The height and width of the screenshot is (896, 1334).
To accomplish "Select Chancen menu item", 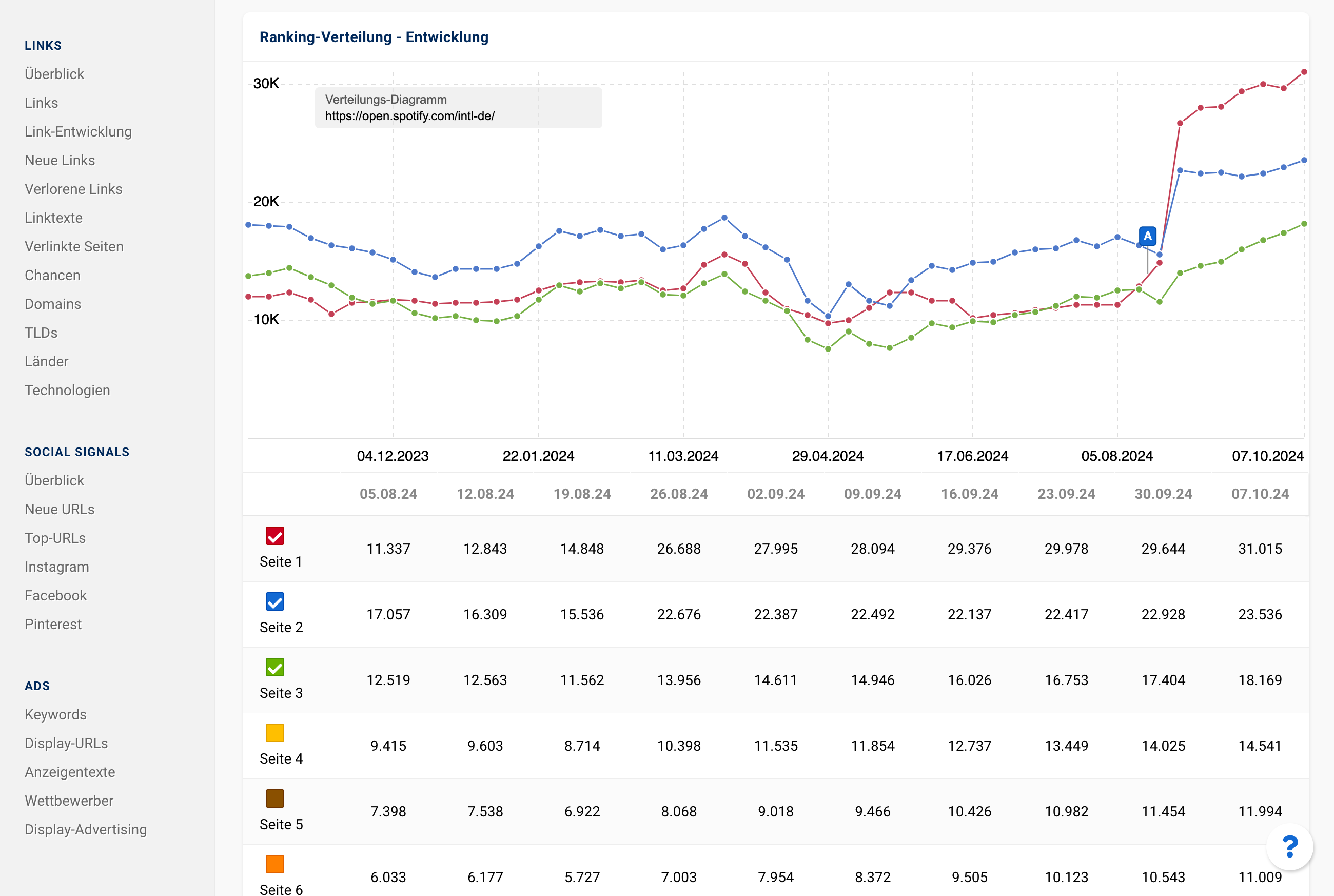I will [52, 276].
